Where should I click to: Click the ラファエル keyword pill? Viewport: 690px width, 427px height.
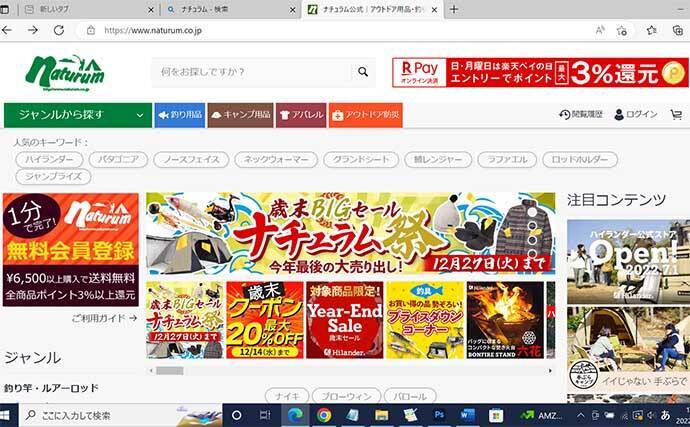click(x=507, y=159)
